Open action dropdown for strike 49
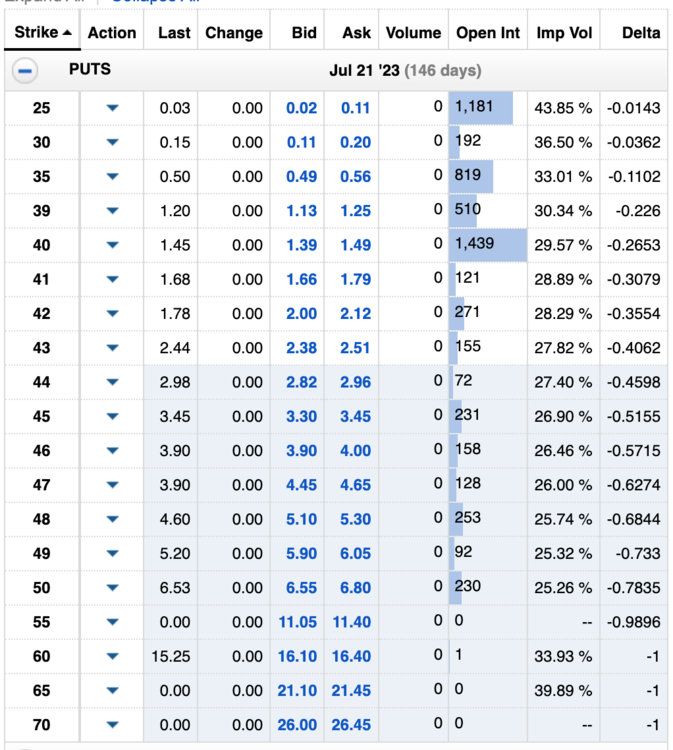Image resolution: width=673 pixels, height=750 pixels. pyautogui.click(x=112, y=553)
